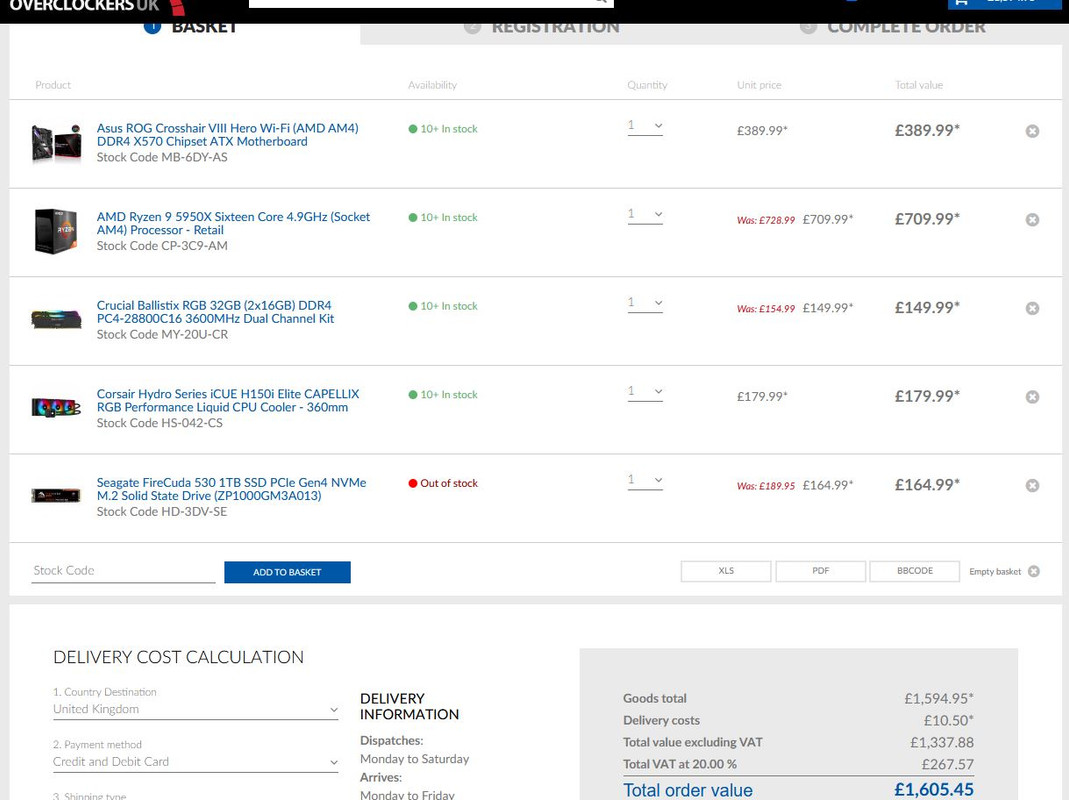Open the Crucial Ballistix RAM thumbnail
1069x800 pixels.
coord(57,318)
